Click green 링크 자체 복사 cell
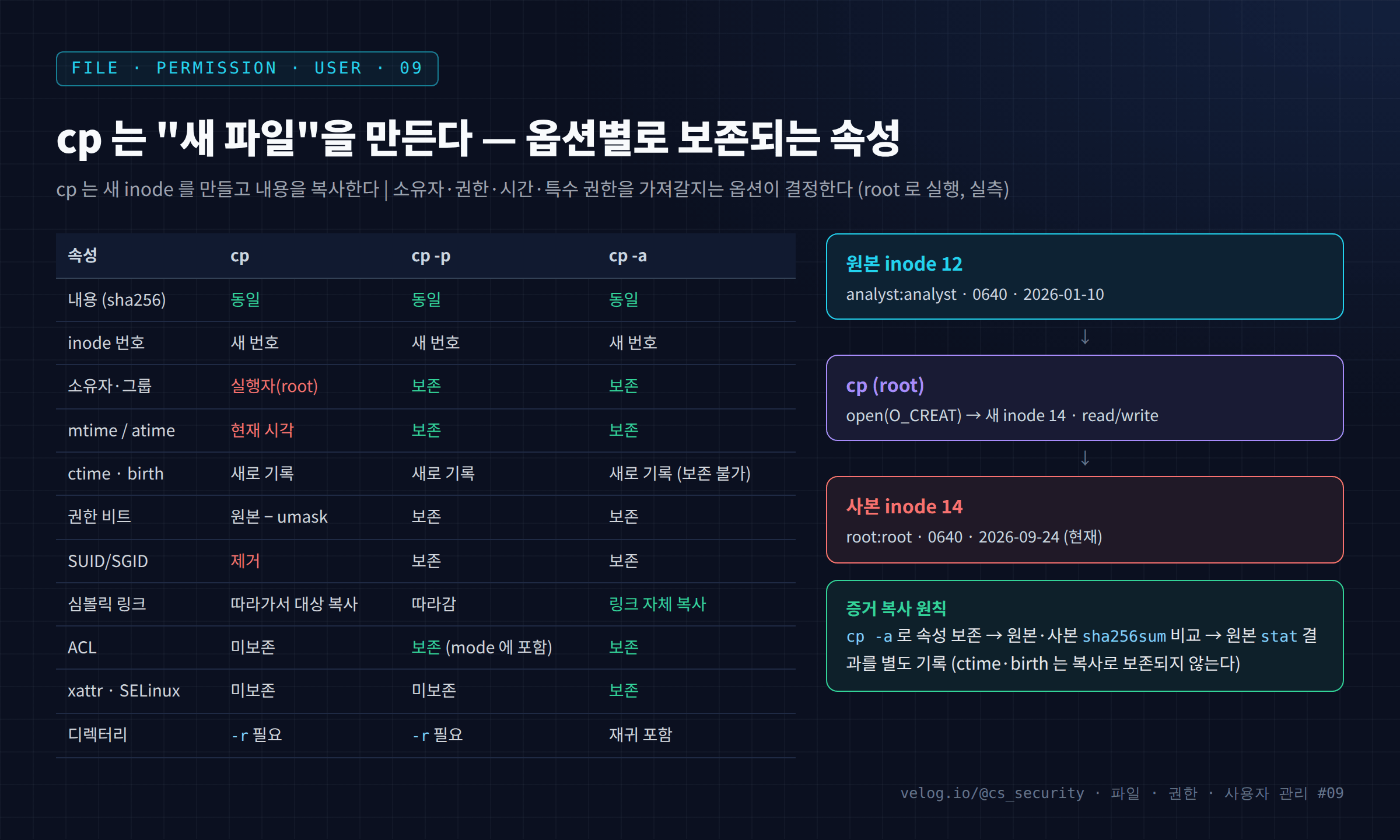Screen dimensions: 1400x840 pyautogui.click(x=657, y=604)
